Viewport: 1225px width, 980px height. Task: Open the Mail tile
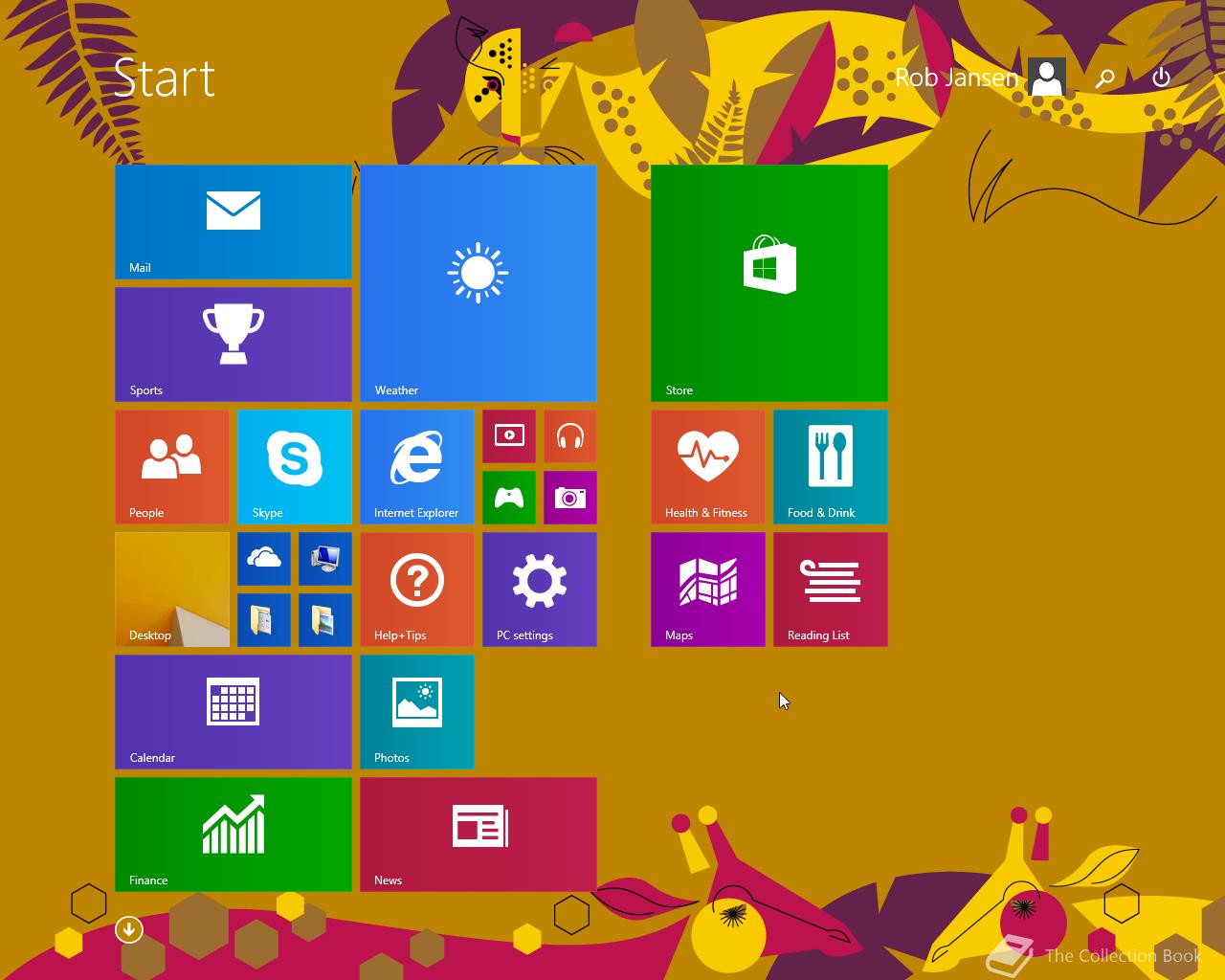coord(234,222)
